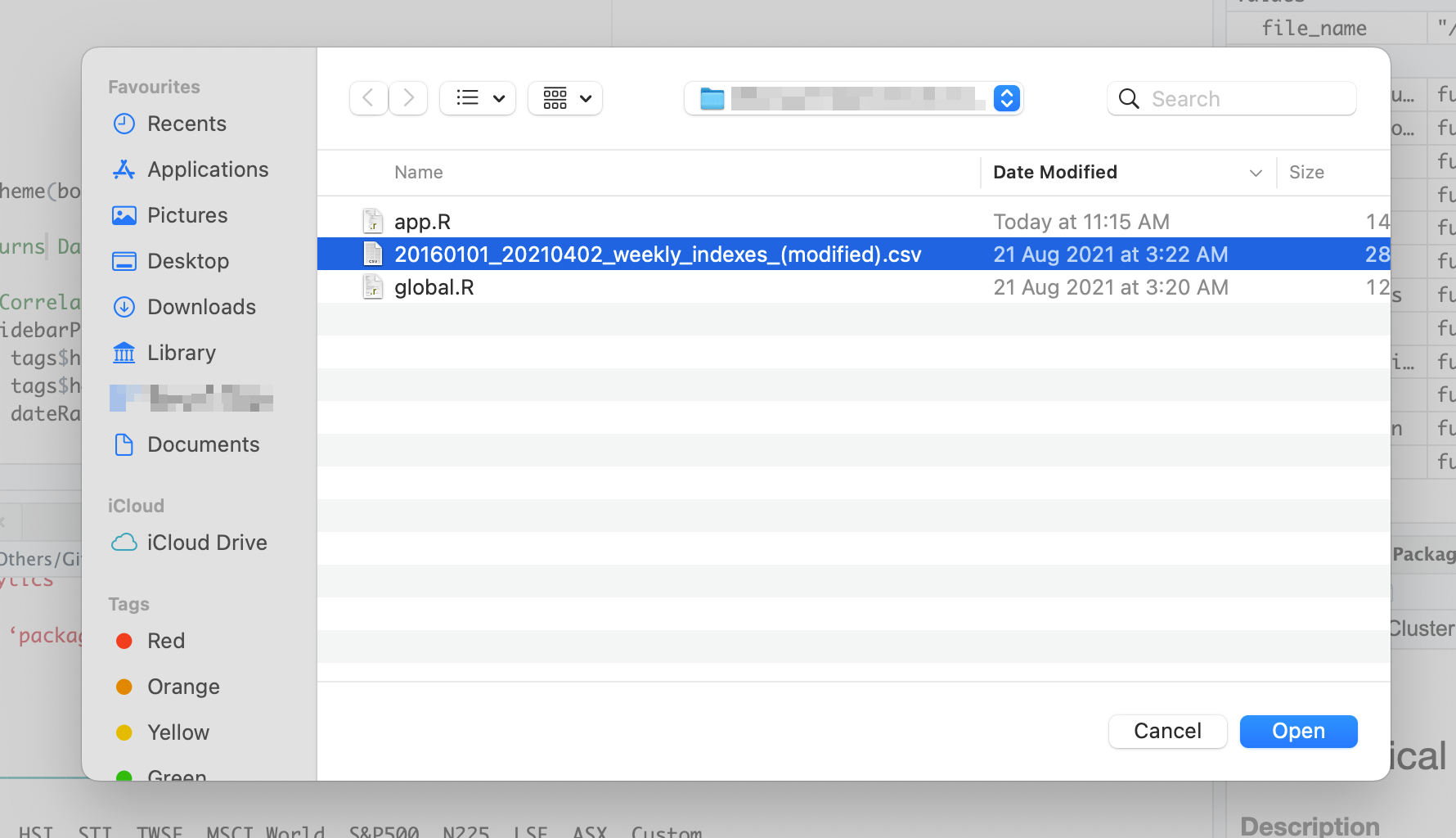The width and height of the screenshot is (1456, 838).
Task: Click the Open button
Action: (1297, 731)
